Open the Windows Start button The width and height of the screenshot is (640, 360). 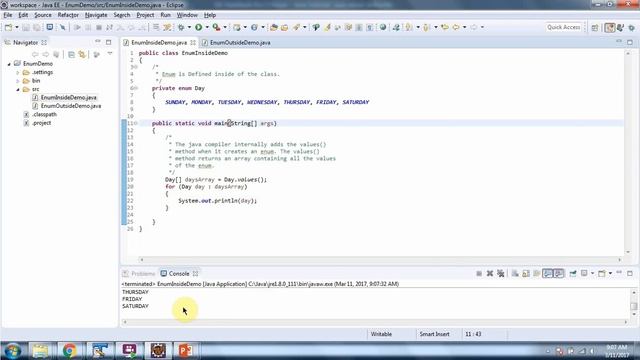pos(12,351)
